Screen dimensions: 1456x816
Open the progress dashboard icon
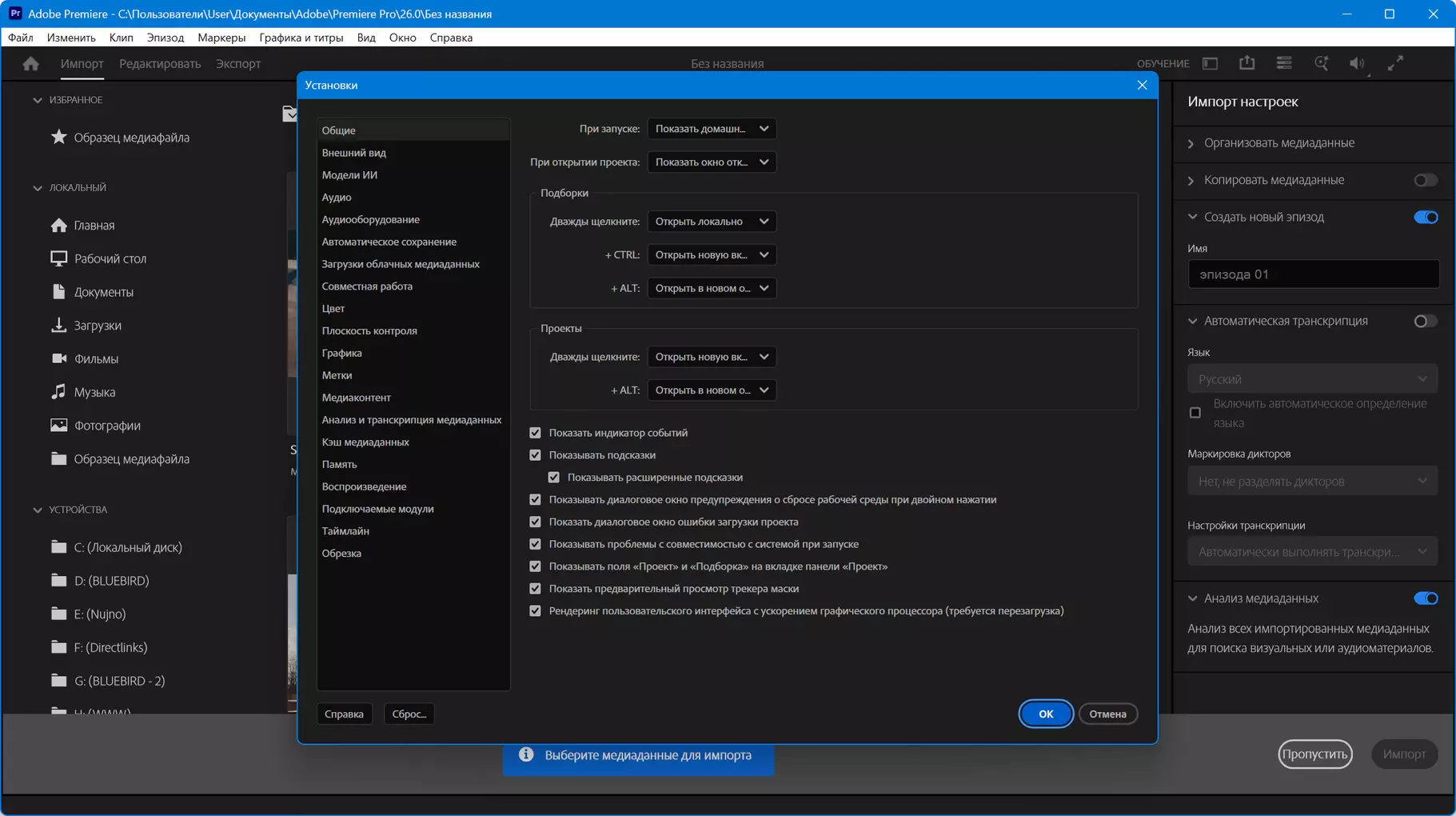coord(1284,63)
